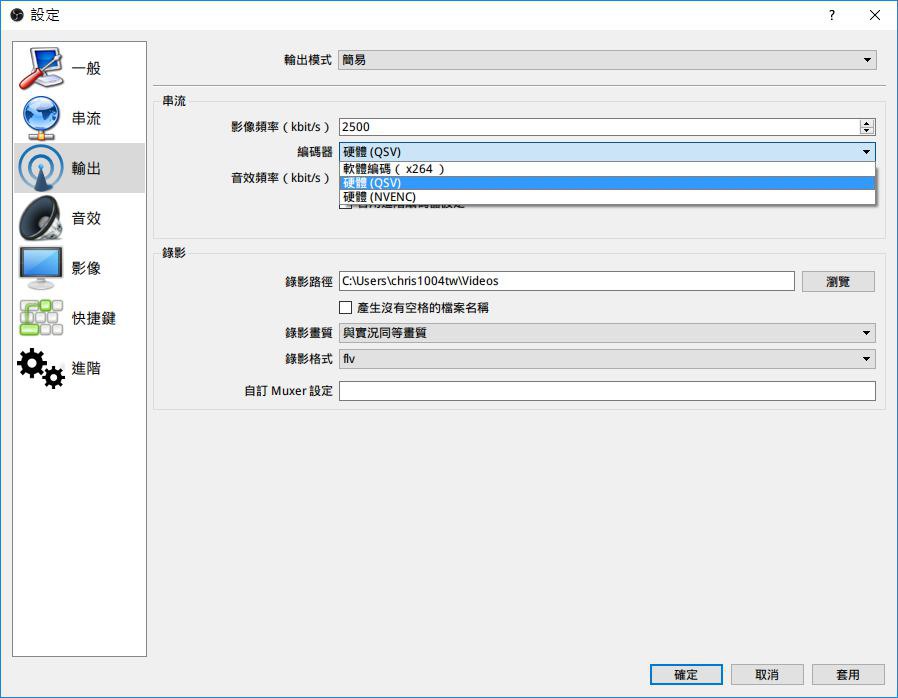The height and width of the screenshot is (698, 898).
Task: Click the 自訂 Muxer 設定 input field
Action: [607, 391]
